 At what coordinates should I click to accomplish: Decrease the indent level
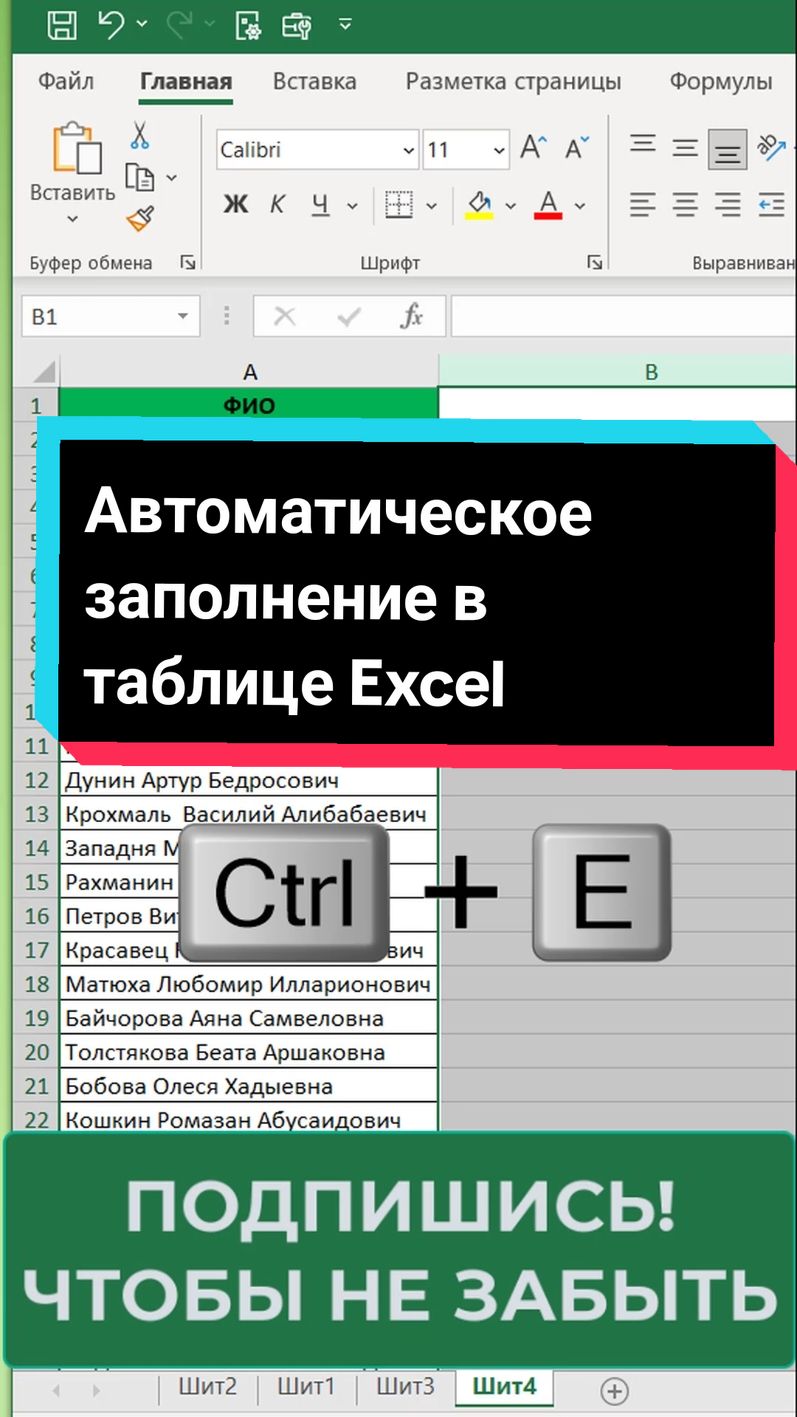click(771, 206)
